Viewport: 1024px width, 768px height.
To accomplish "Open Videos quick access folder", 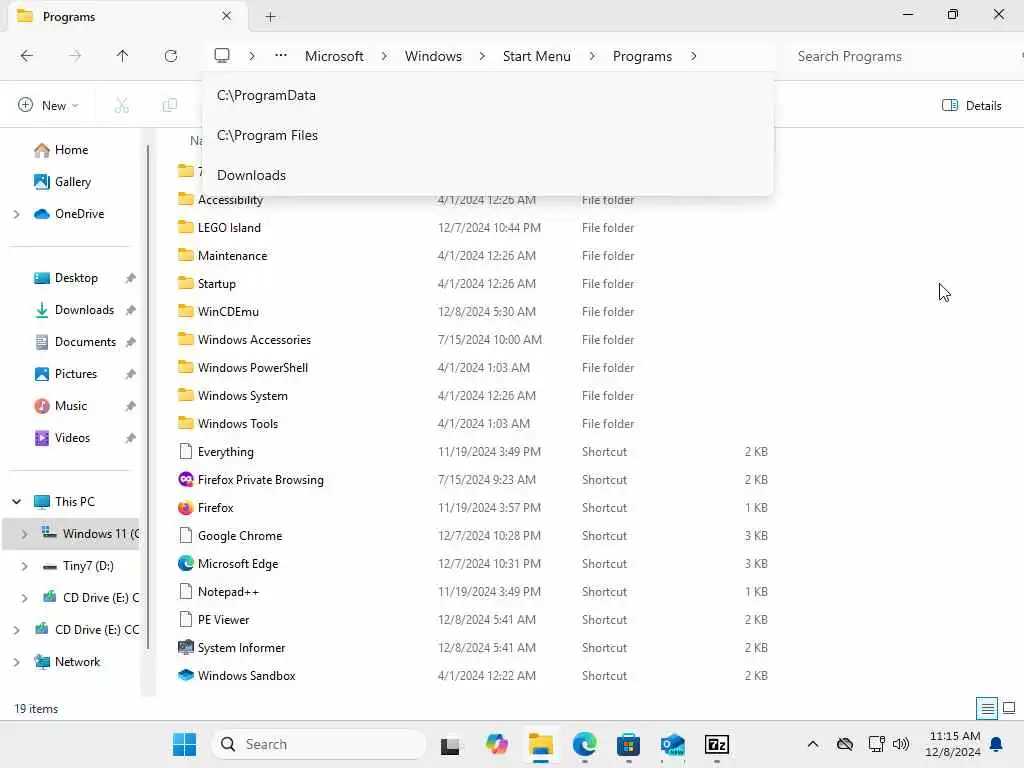I will (72, 438).
